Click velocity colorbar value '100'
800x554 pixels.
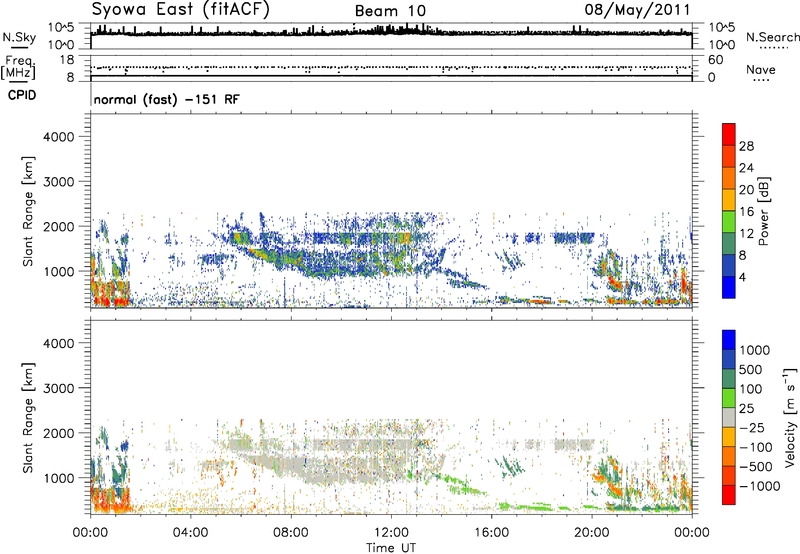pos(751,389)
